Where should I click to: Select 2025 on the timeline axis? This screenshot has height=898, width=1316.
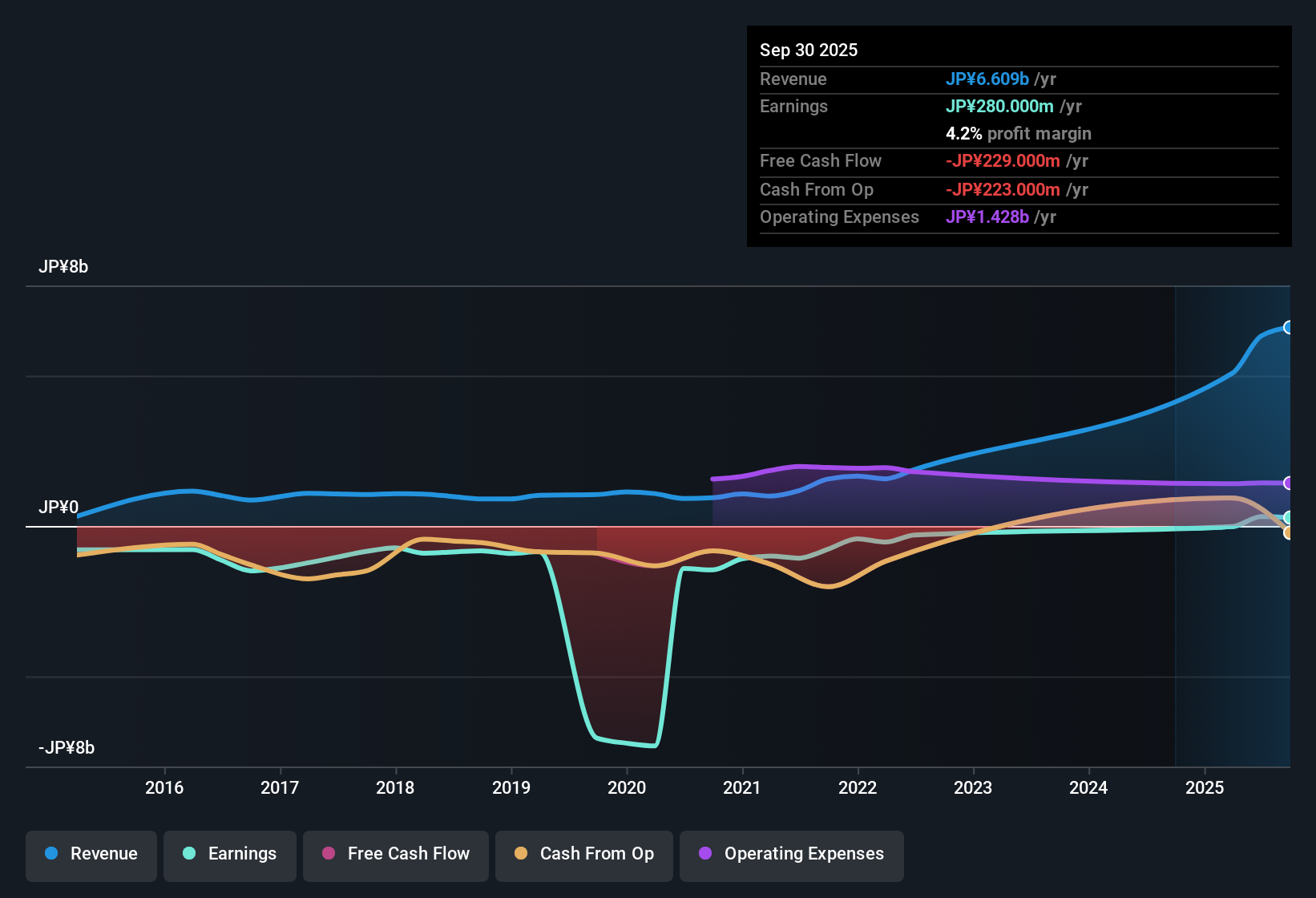(1206, 788)
